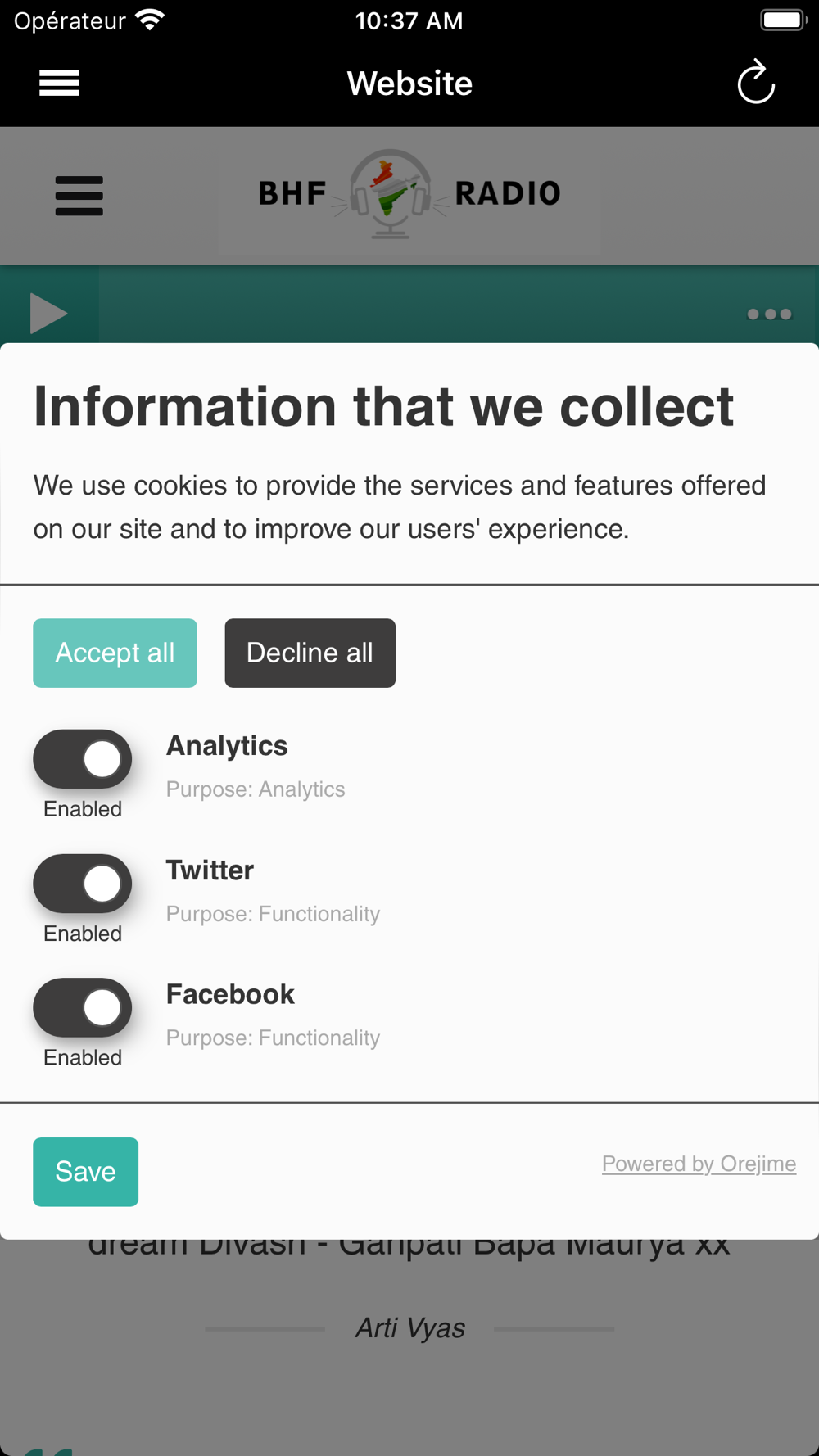Tap the Arti Vyas author name
819x1456 pixels.
coord(409,1328)
